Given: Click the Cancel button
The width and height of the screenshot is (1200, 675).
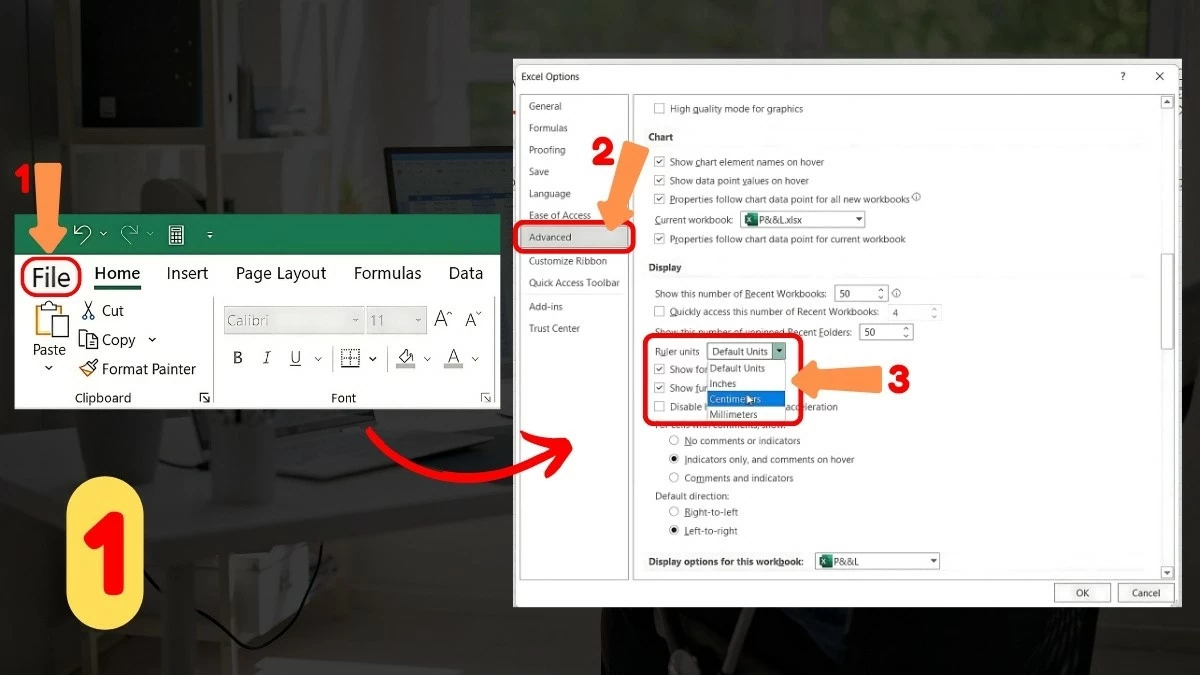Looking at the screenshot, I should coord(1145,592).
